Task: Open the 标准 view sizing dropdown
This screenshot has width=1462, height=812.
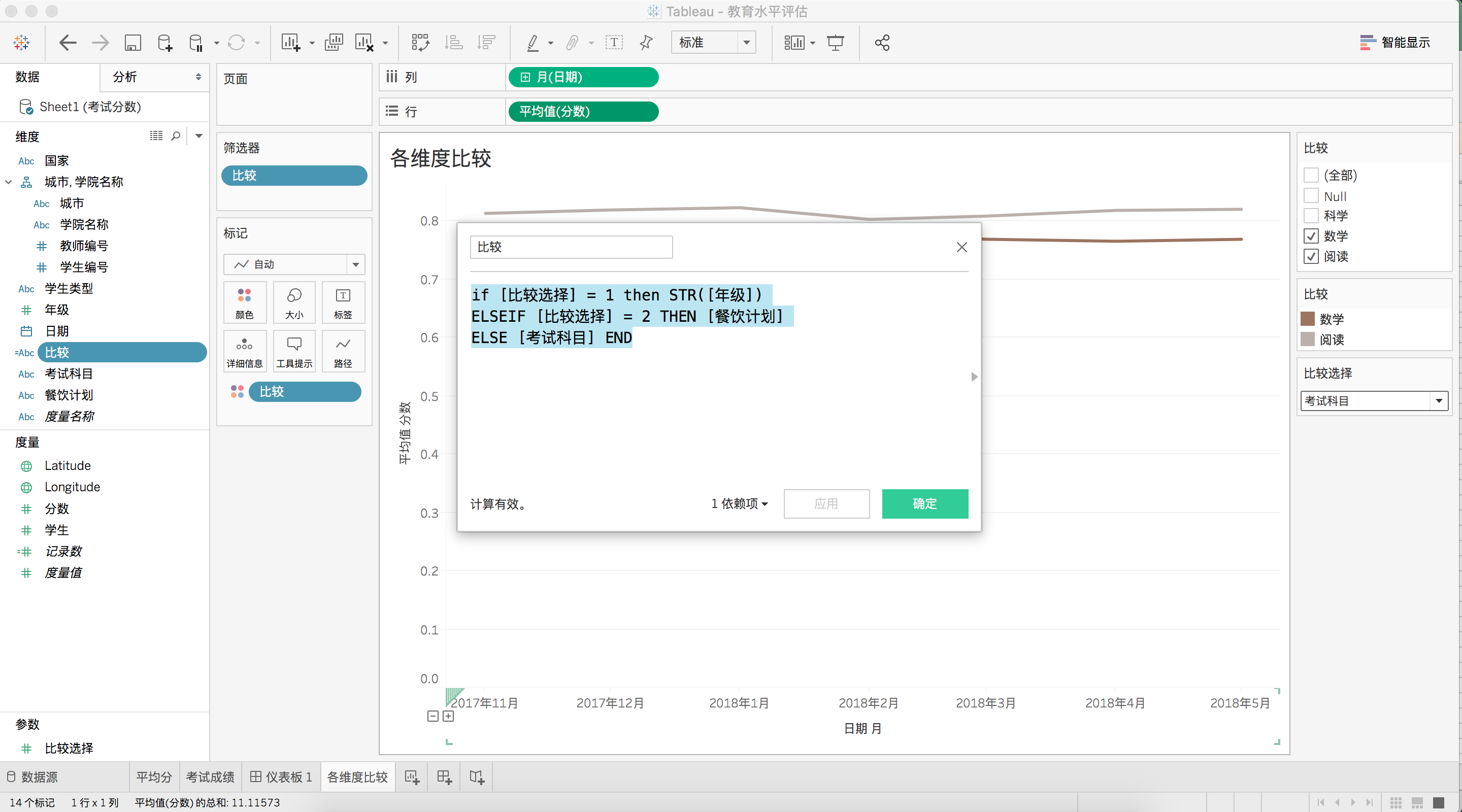Action: click(747, 42)
